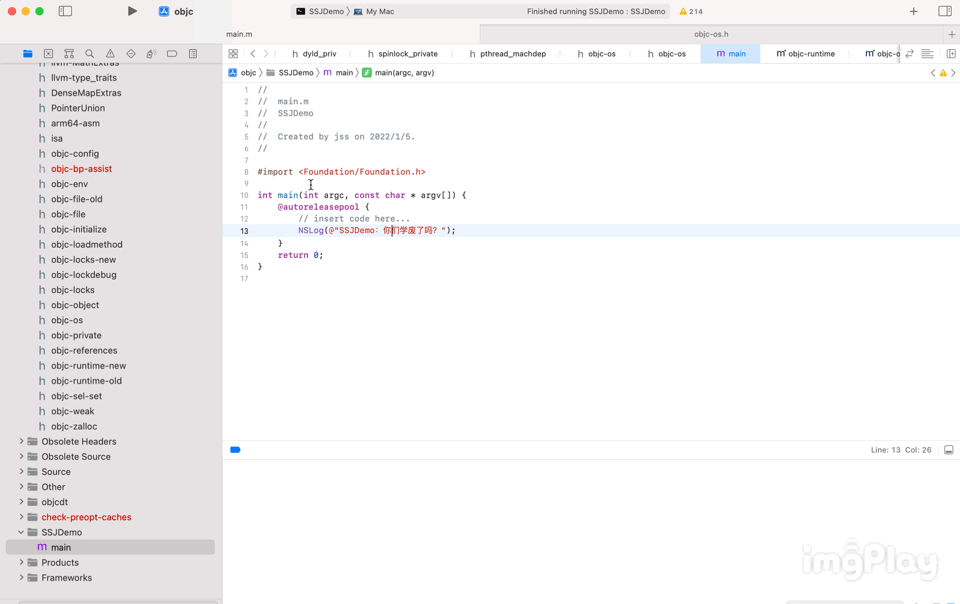Screen dimensions: 960x604
Task: Toggle breakpoints blue tag icon
Action: [235, 450]
